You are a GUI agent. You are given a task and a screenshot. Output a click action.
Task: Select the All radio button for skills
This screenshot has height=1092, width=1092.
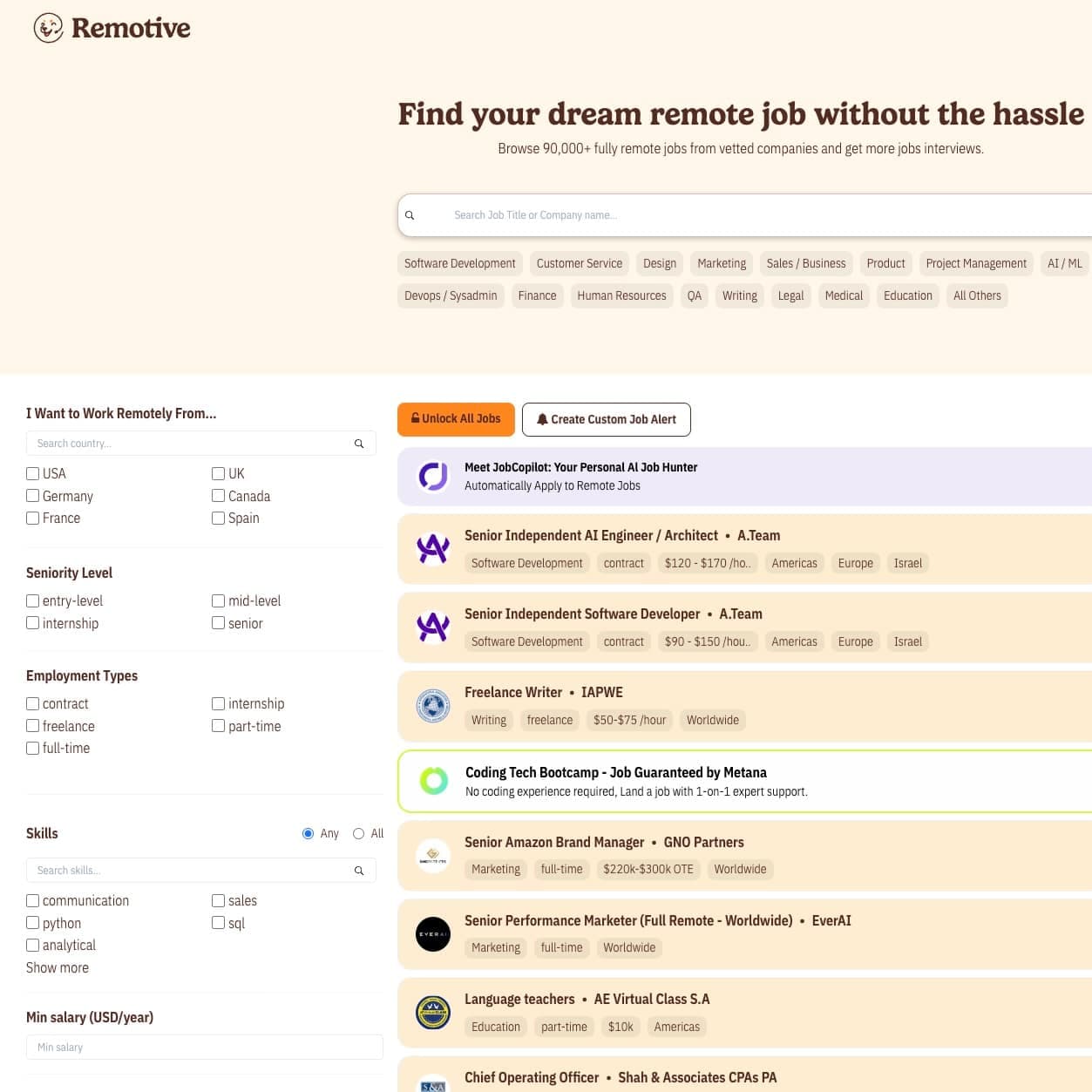point(357,833)
